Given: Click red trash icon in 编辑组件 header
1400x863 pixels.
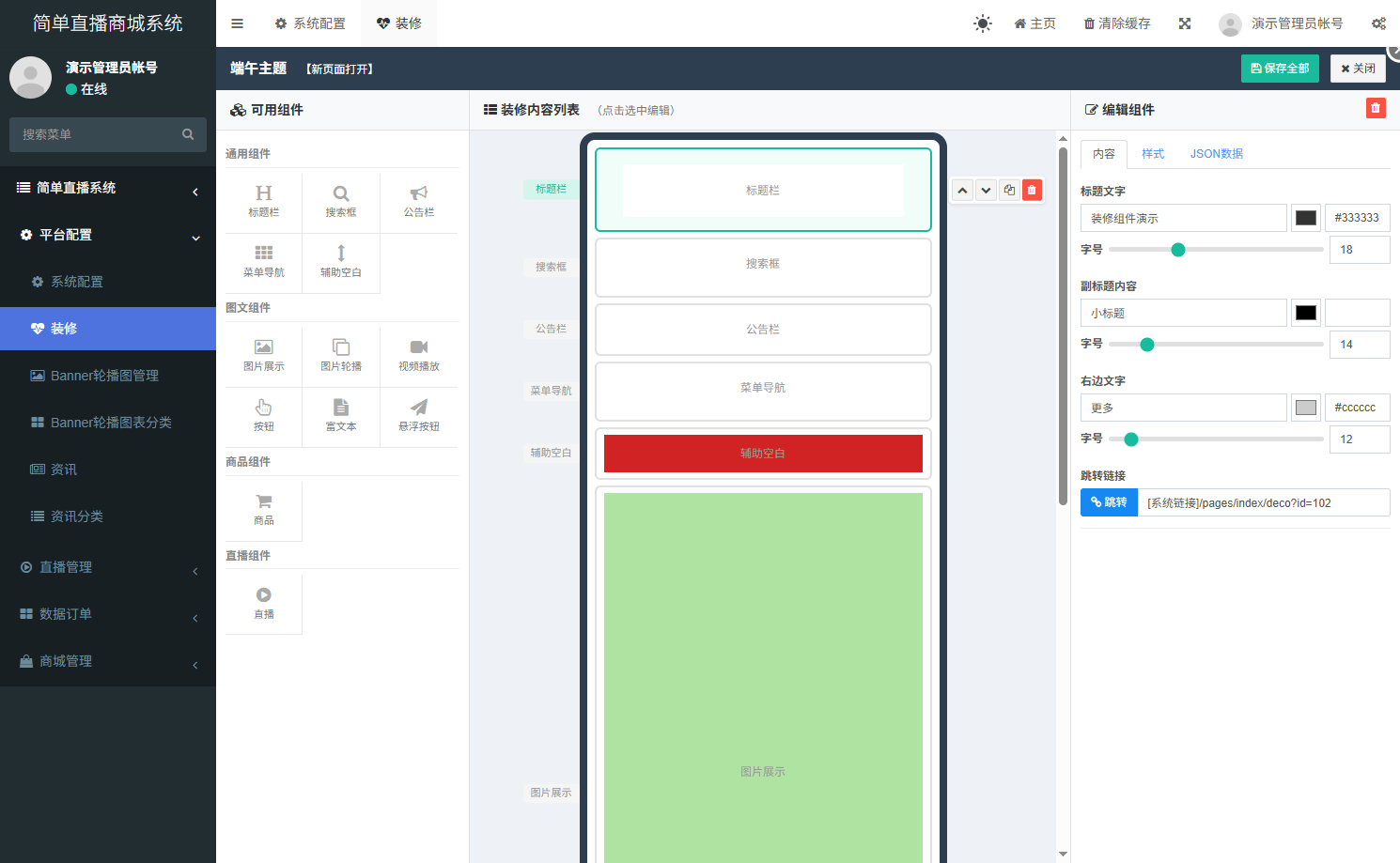Looking at the screenshot, I should (x=1376, y=109).
